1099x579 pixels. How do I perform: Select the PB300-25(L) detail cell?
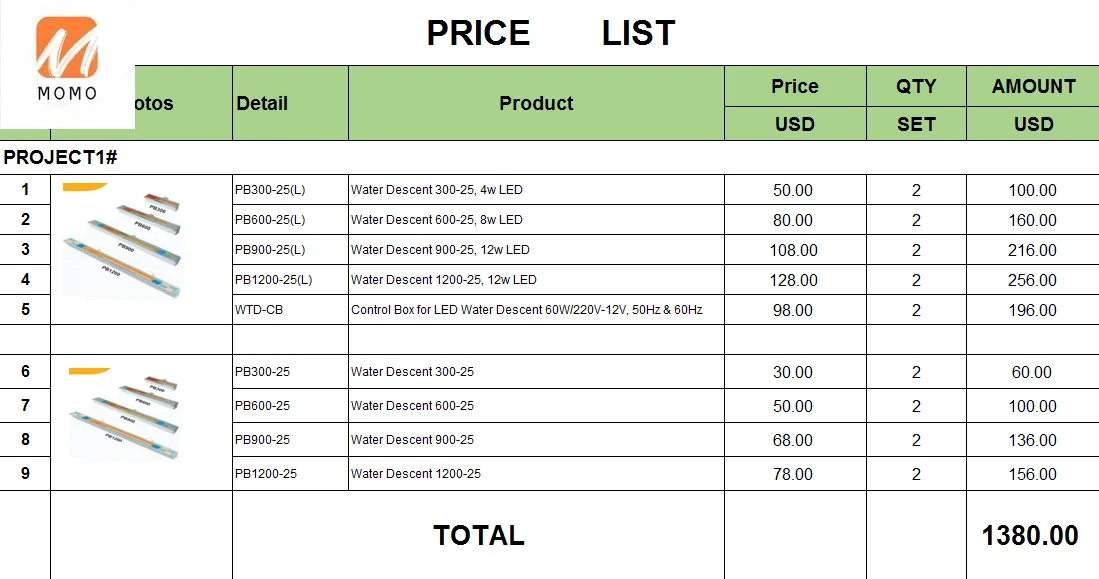271,190
